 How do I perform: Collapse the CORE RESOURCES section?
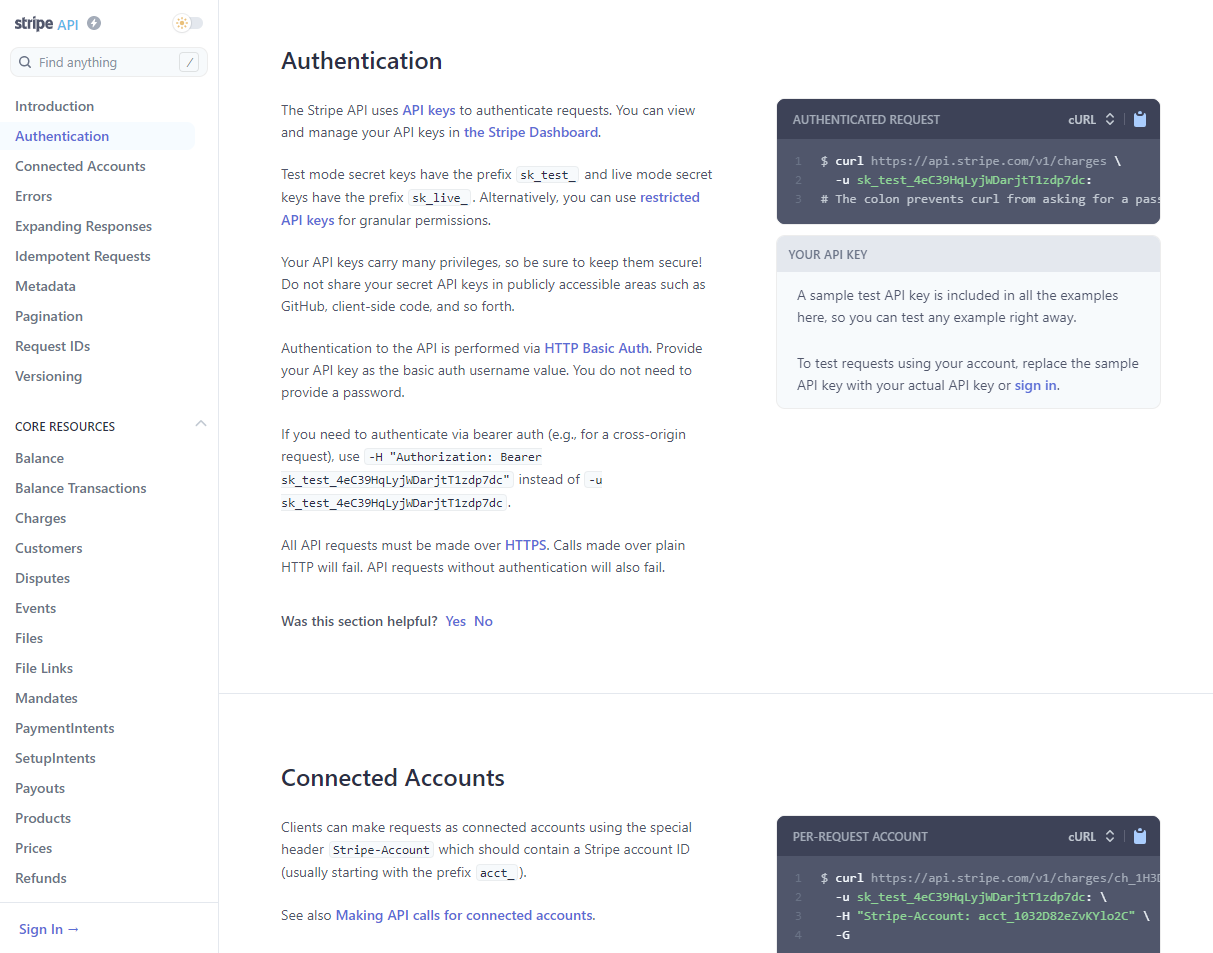pos(201,424)
